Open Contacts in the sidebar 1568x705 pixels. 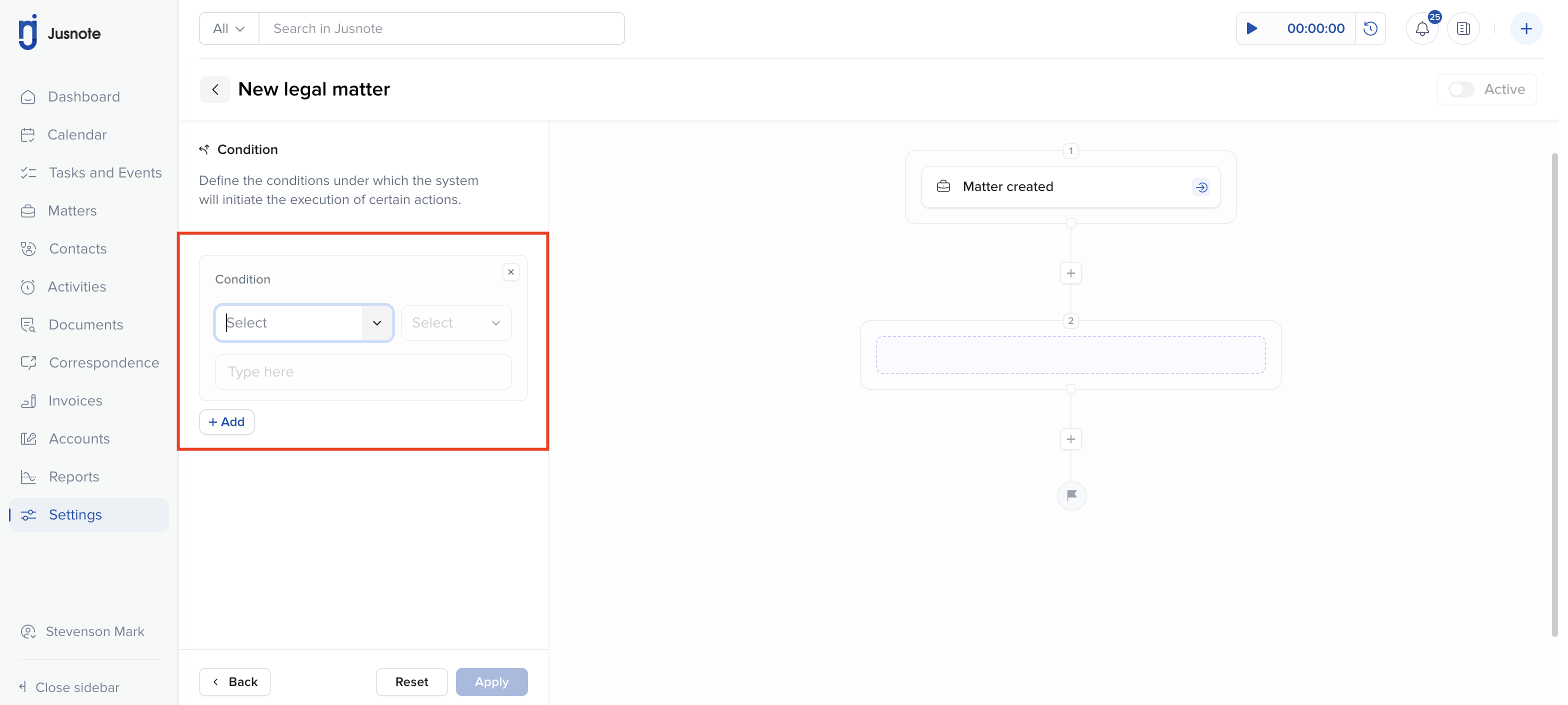pyautogui.click(x=77, y=248)
